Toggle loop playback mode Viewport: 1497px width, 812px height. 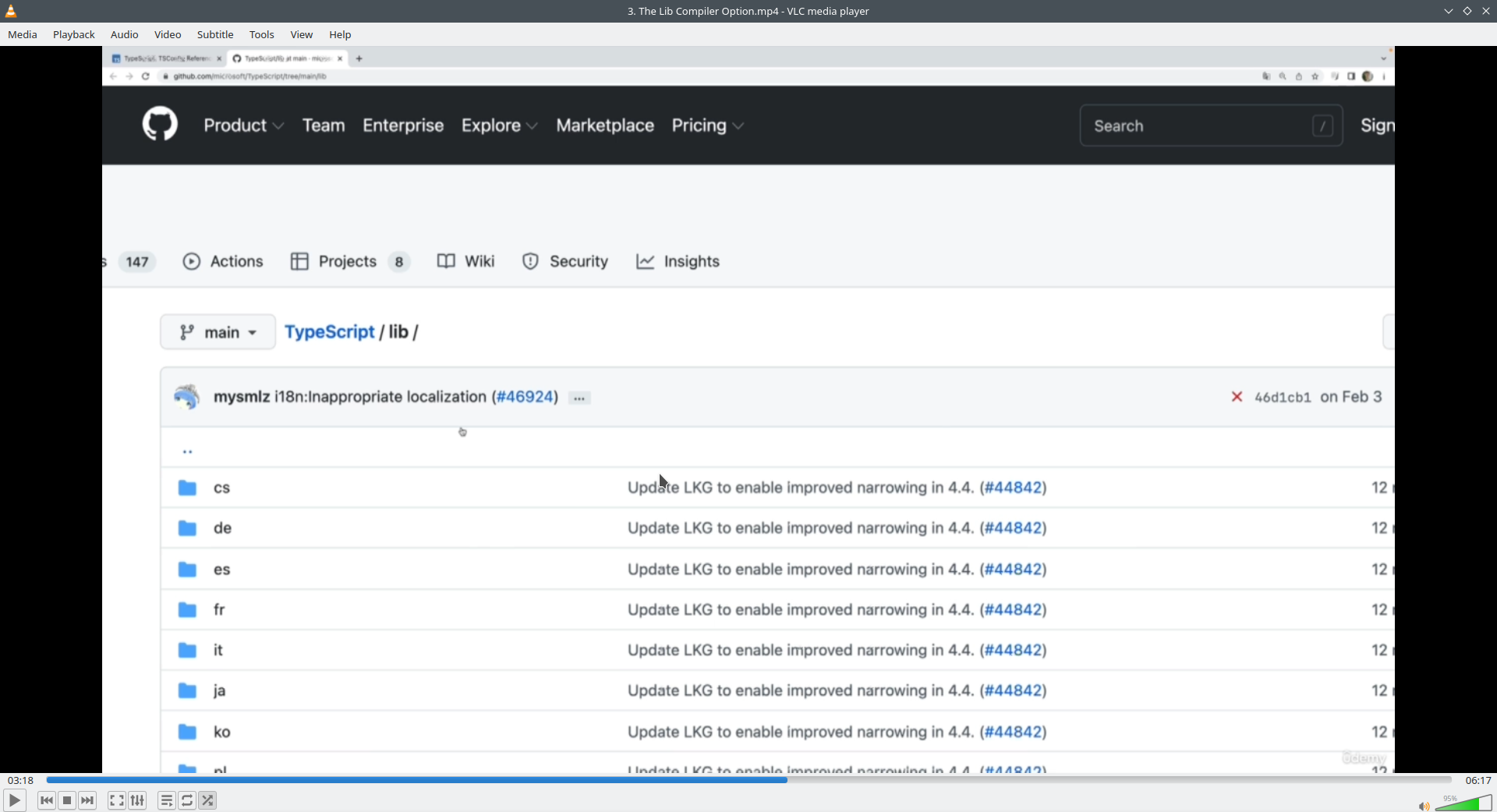pyautogui.click(x=187, y=800)
